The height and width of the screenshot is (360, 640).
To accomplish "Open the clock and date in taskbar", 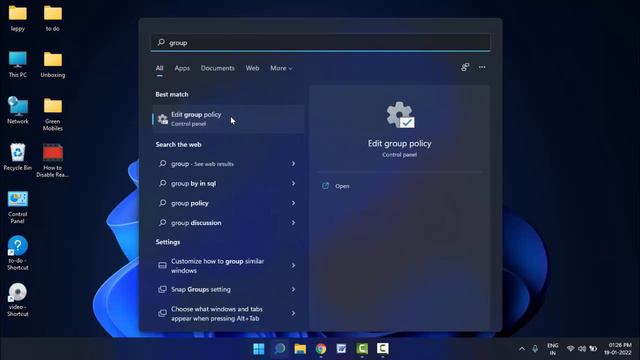I will pos(619,349).
